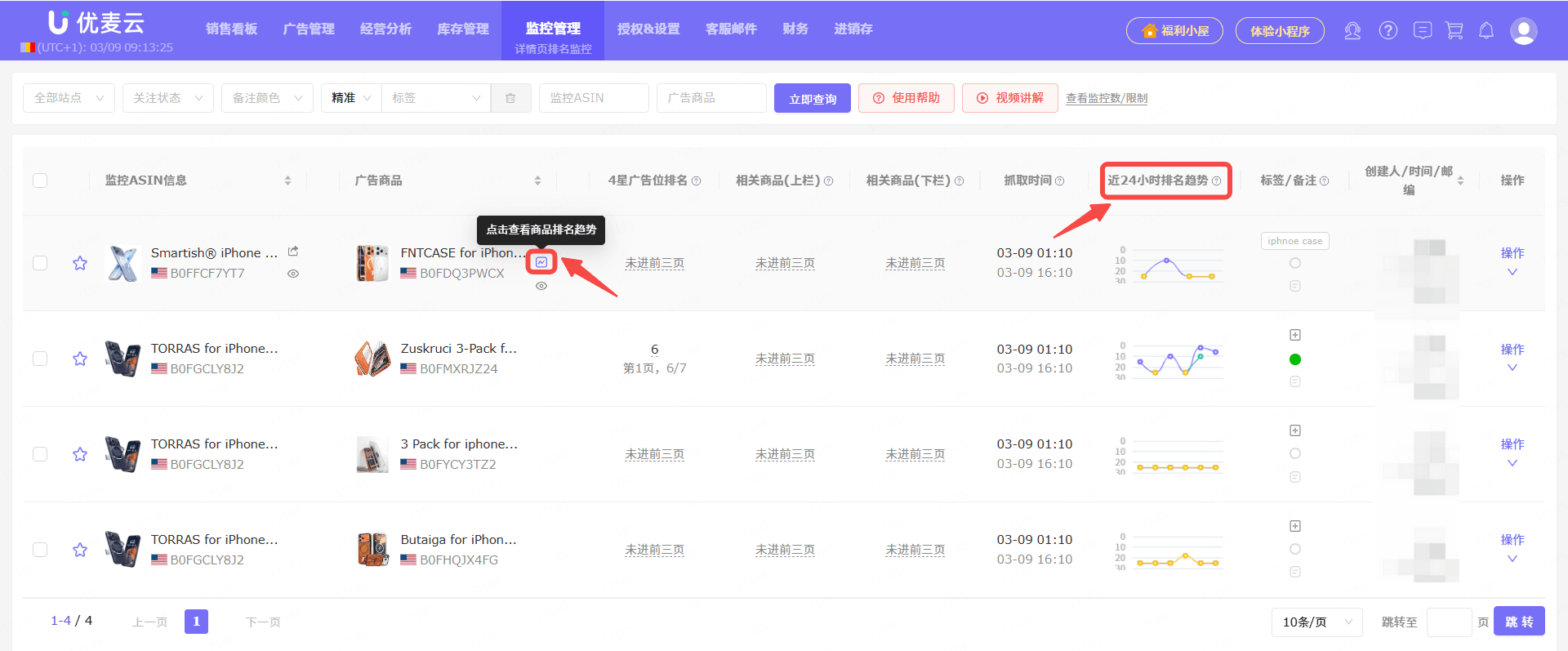This screenshot has height=651, width=1568.
Task: Open the messages icon in top bar
Action: pos(1423,31)
